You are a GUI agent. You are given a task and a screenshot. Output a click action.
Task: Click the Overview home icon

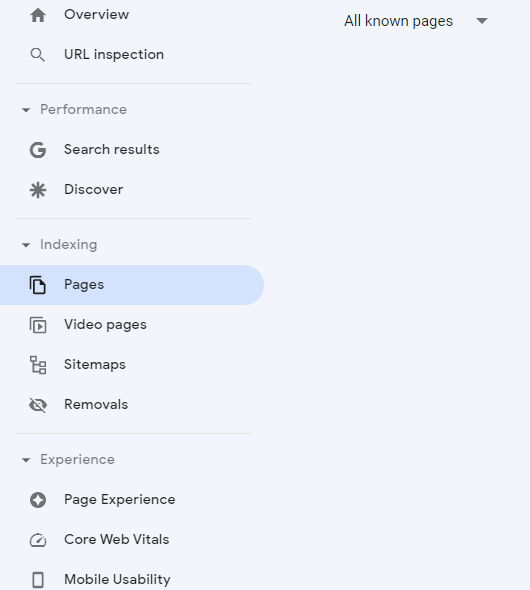pyautogui.click(x=38, y=15)
